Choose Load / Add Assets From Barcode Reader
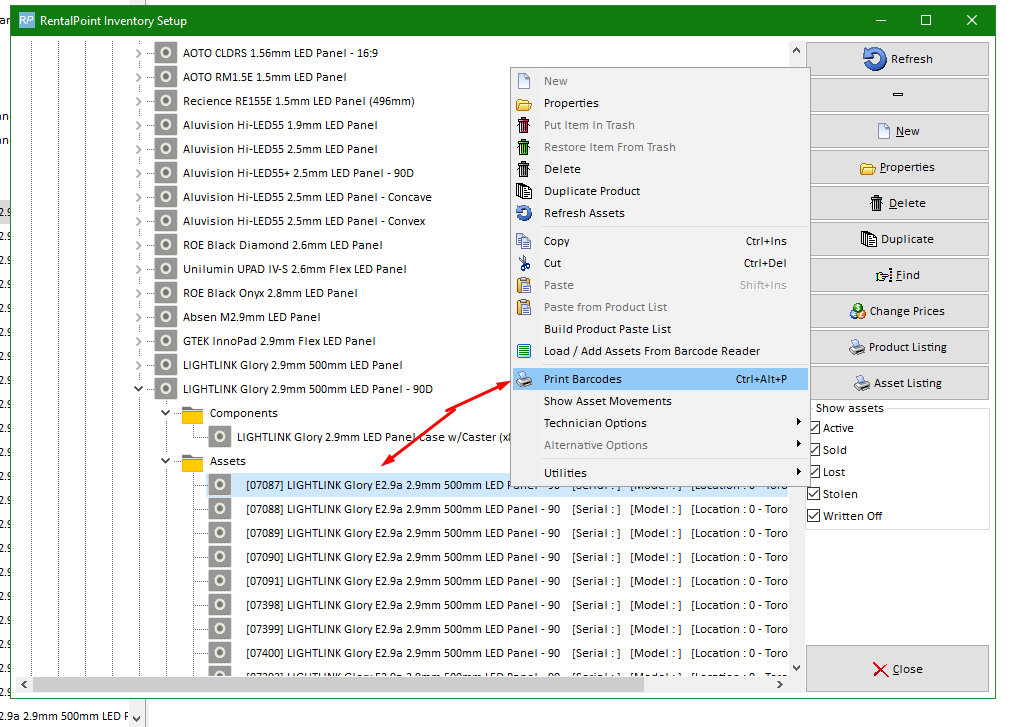 660,351
